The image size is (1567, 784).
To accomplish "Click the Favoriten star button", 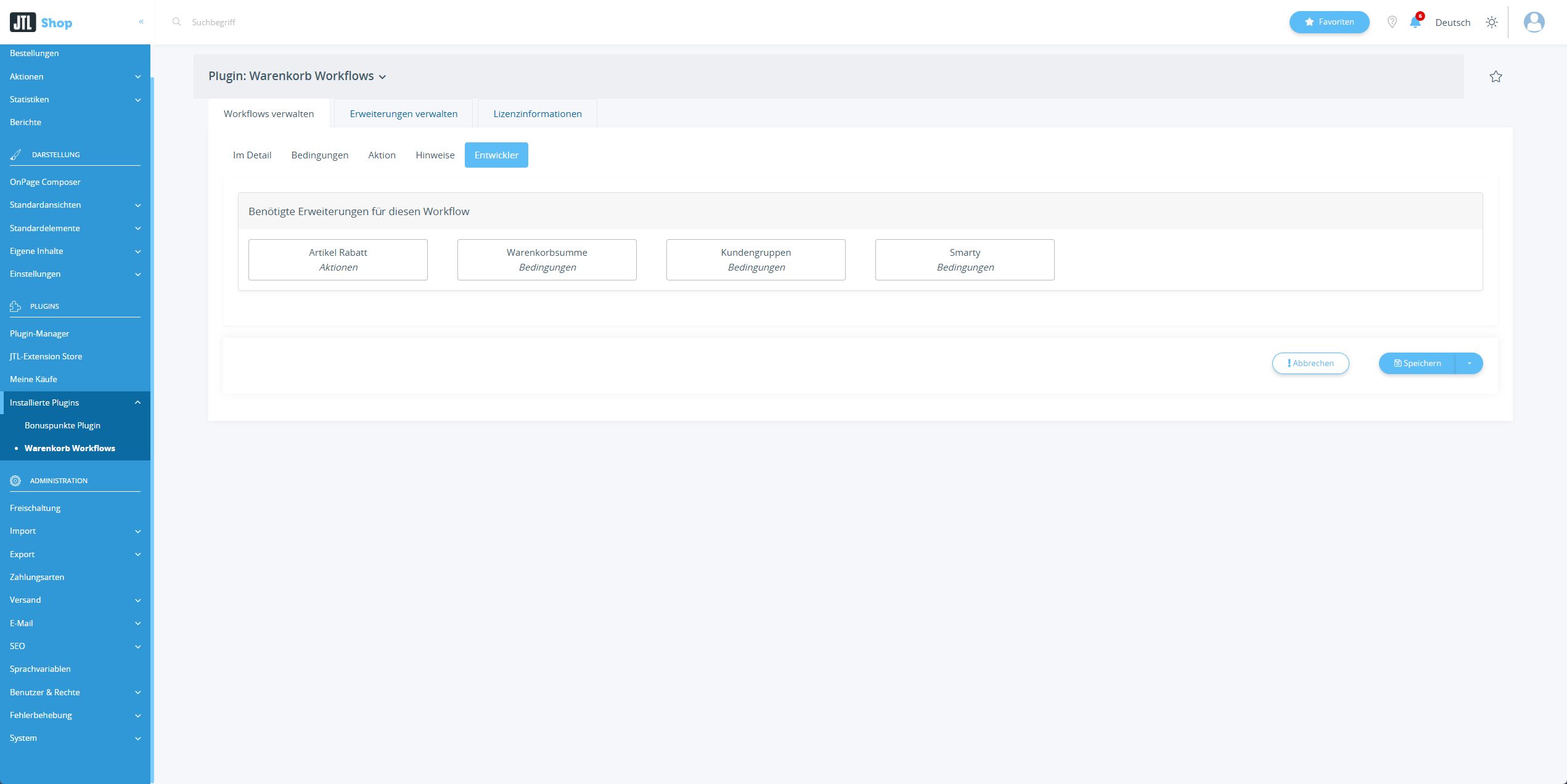I will [x=1329, y=22].
